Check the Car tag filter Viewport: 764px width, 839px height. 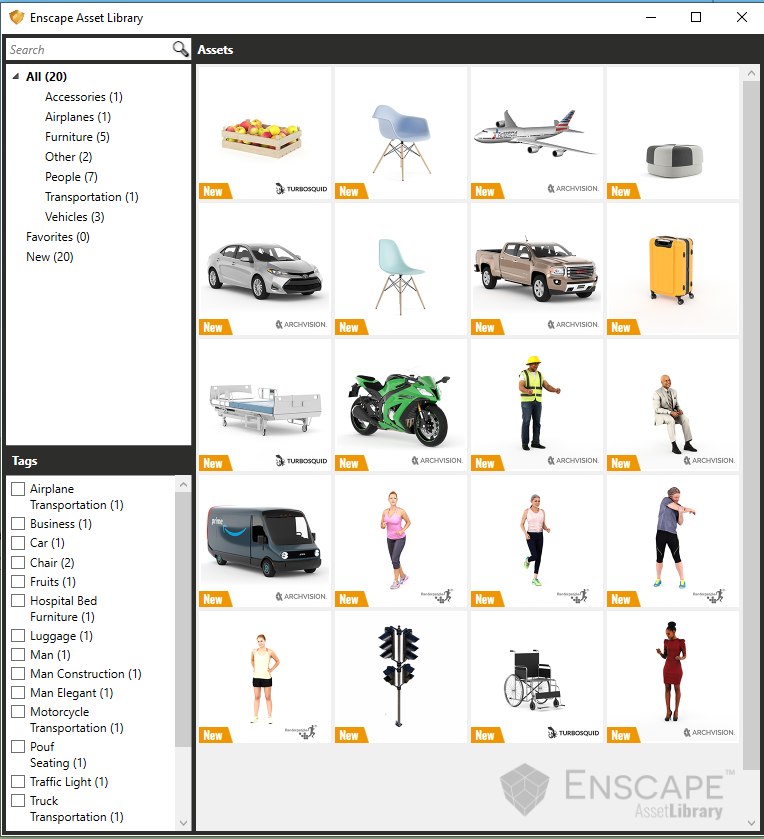pos(18,543)
